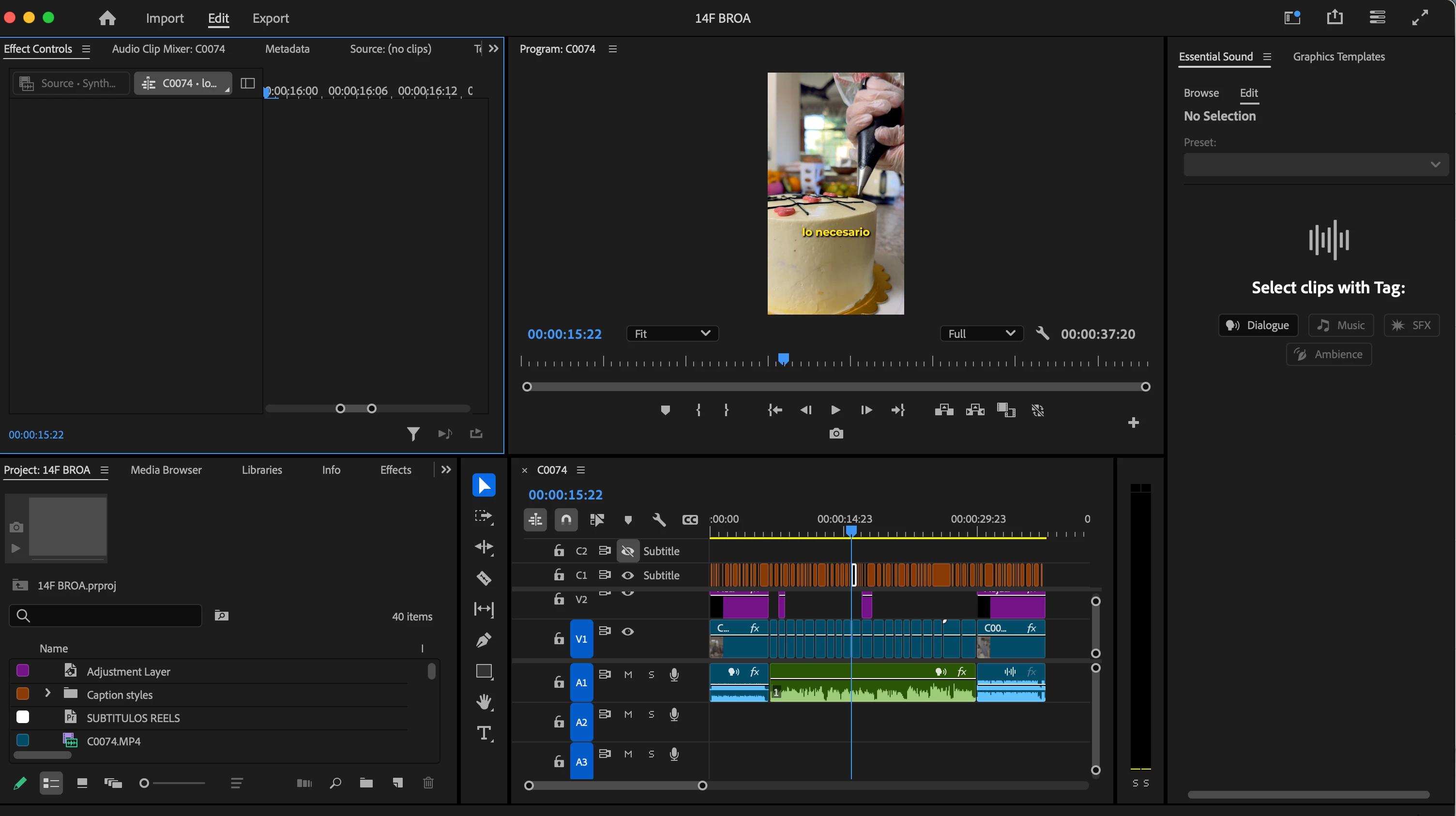Image resolution: width=1456 pixels, height=816 pixels.
Task: Expand the Caption styles bin
Action: (x=48, y=694)
